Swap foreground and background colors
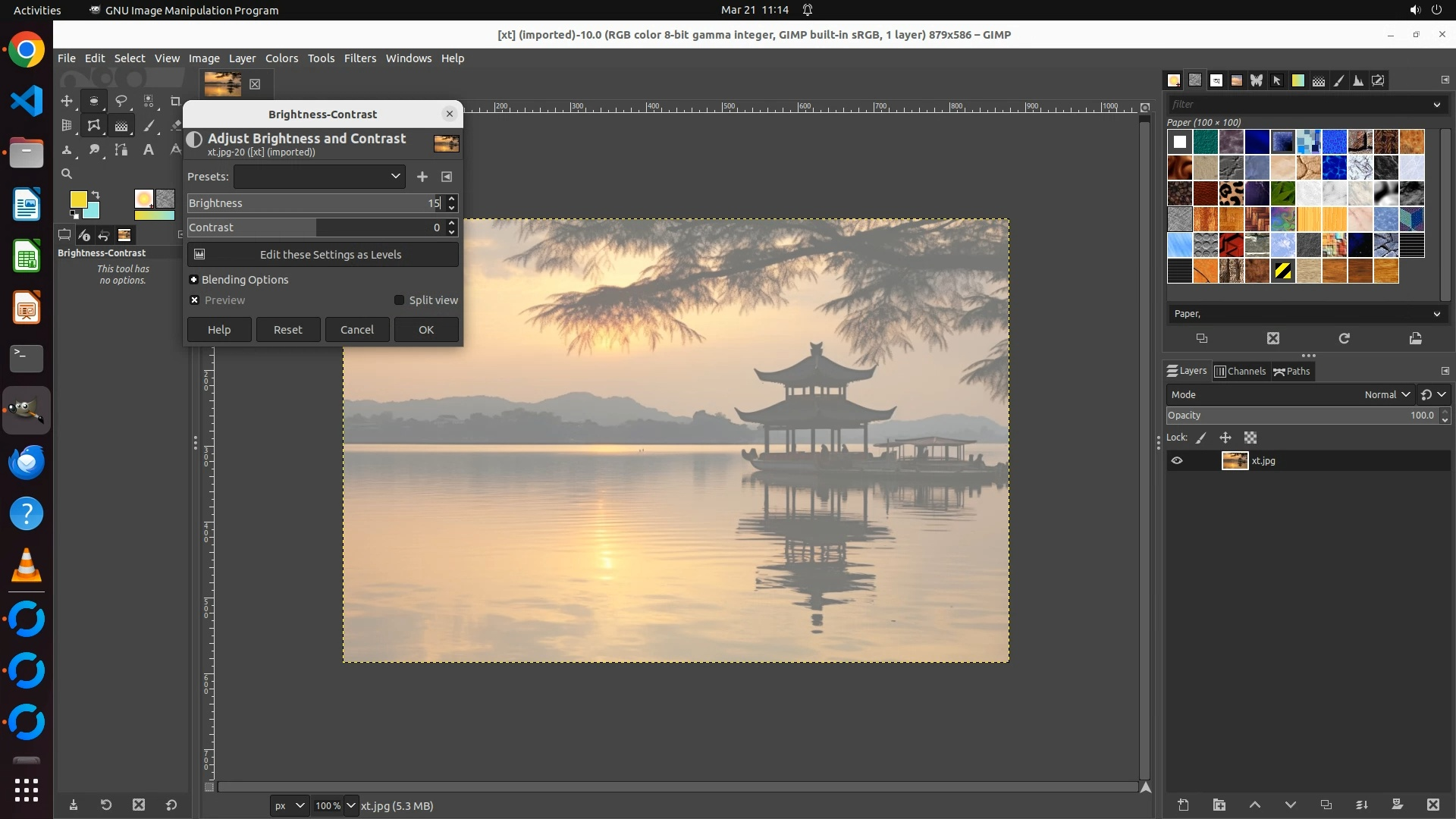This screenshot has height=819, width=1456. pos(96,195)
